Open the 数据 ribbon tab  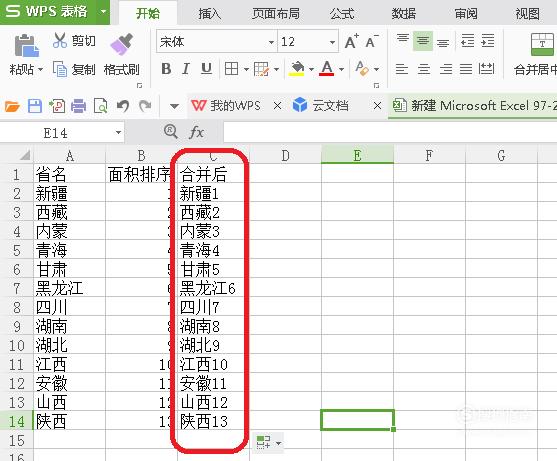(404, 13)
